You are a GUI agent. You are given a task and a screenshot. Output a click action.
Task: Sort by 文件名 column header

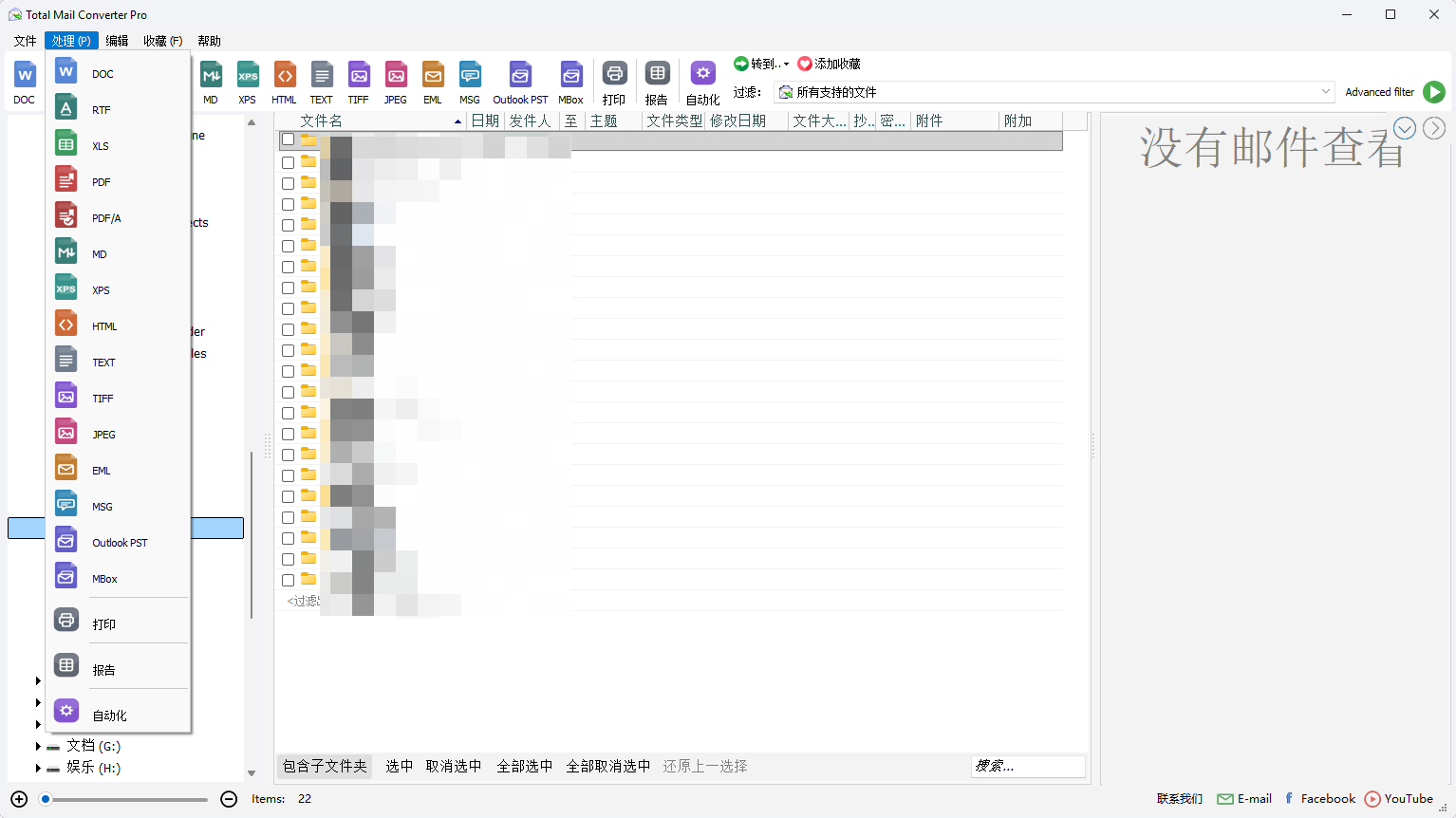[372, 121]
